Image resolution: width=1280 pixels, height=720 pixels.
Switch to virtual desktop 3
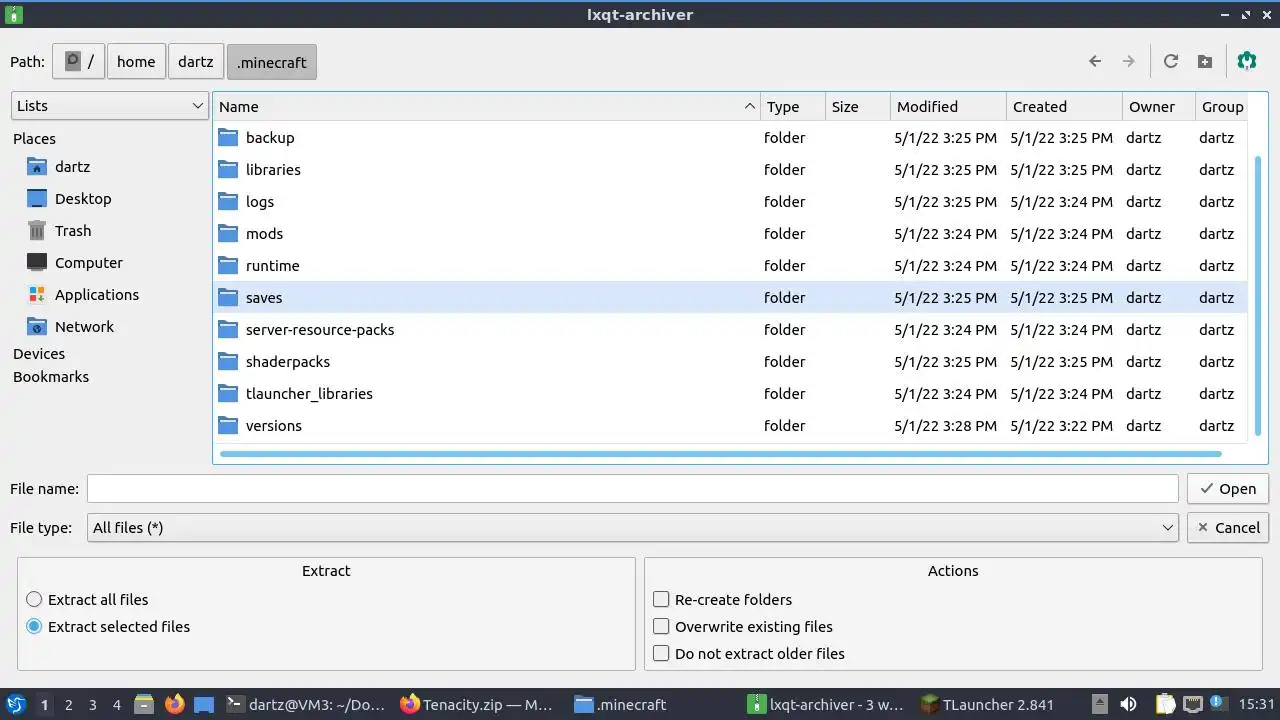click(92, 705)
